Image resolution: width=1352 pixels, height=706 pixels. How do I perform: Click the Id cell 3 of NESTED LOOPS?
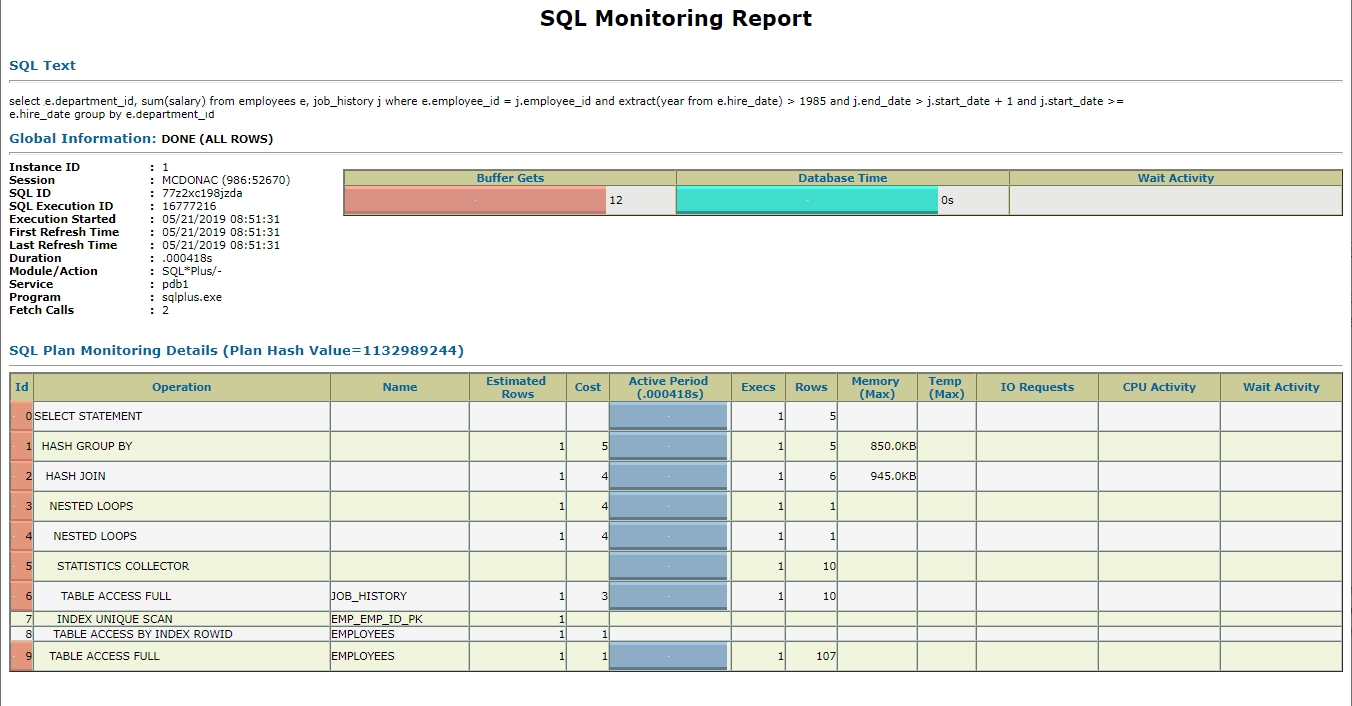(x=28, y=506)
